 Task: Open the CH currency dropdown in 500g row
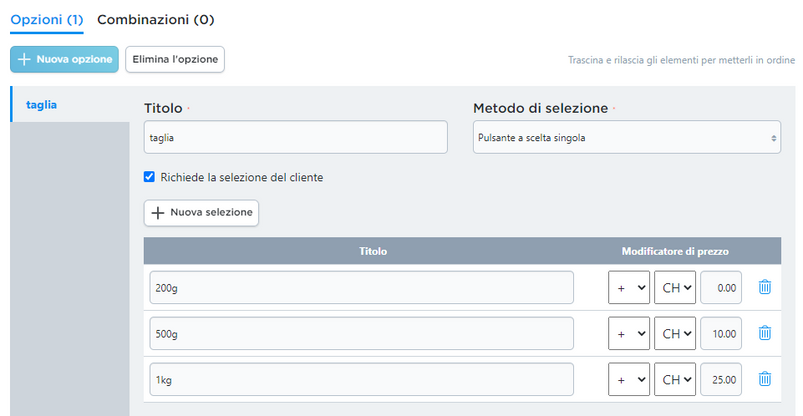[675, 334]
